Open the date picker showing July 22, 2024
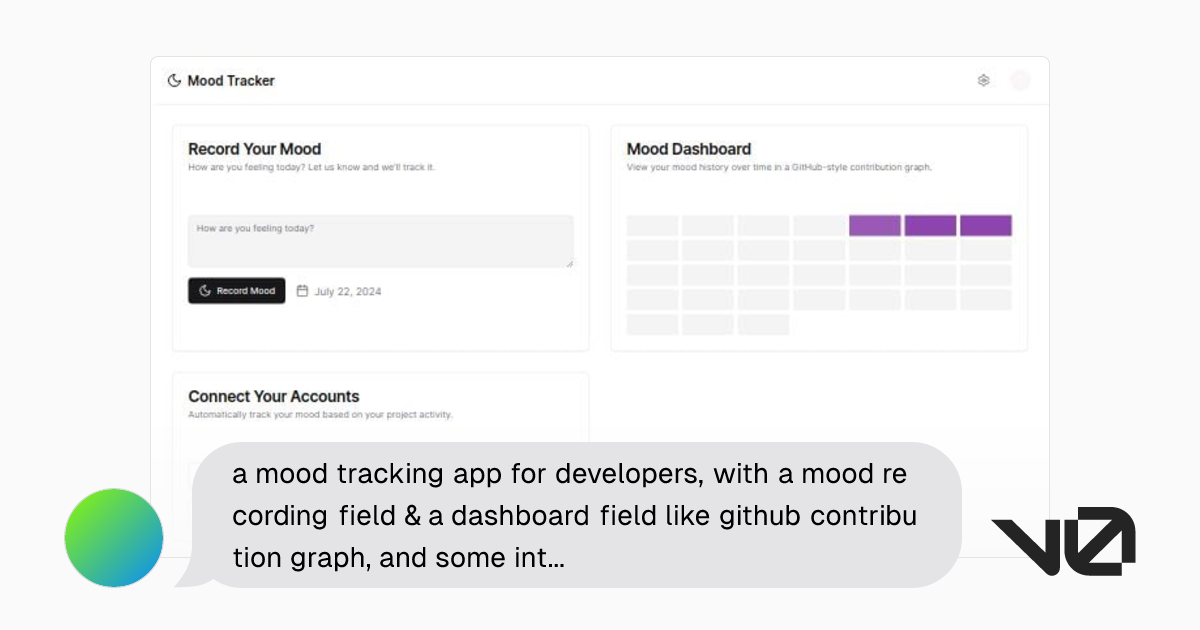Viewport: 1200px width, 630px height. click(x=338, y=291)
